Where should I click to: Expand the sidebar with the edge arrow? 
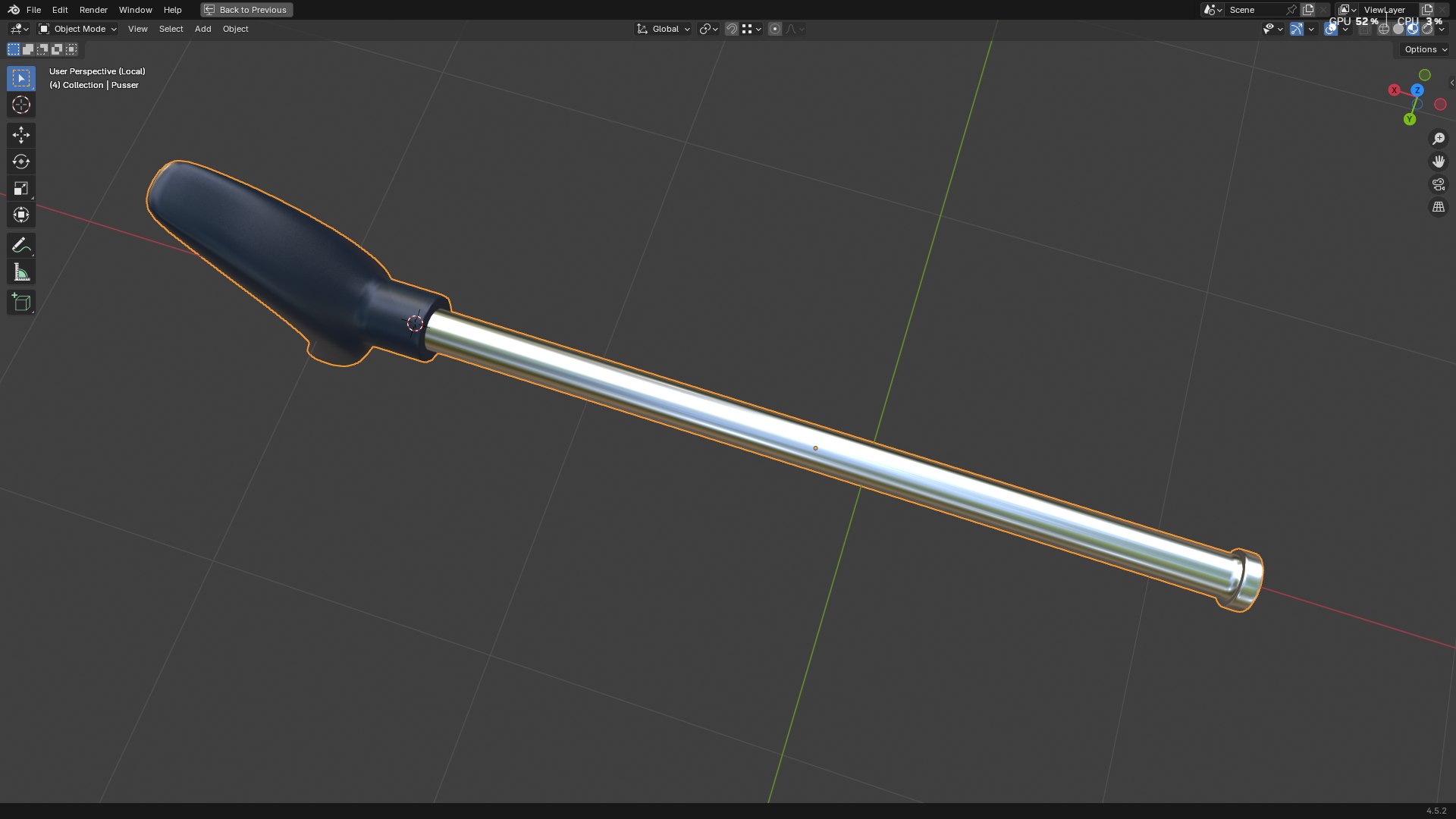[x=1451, y=83]
